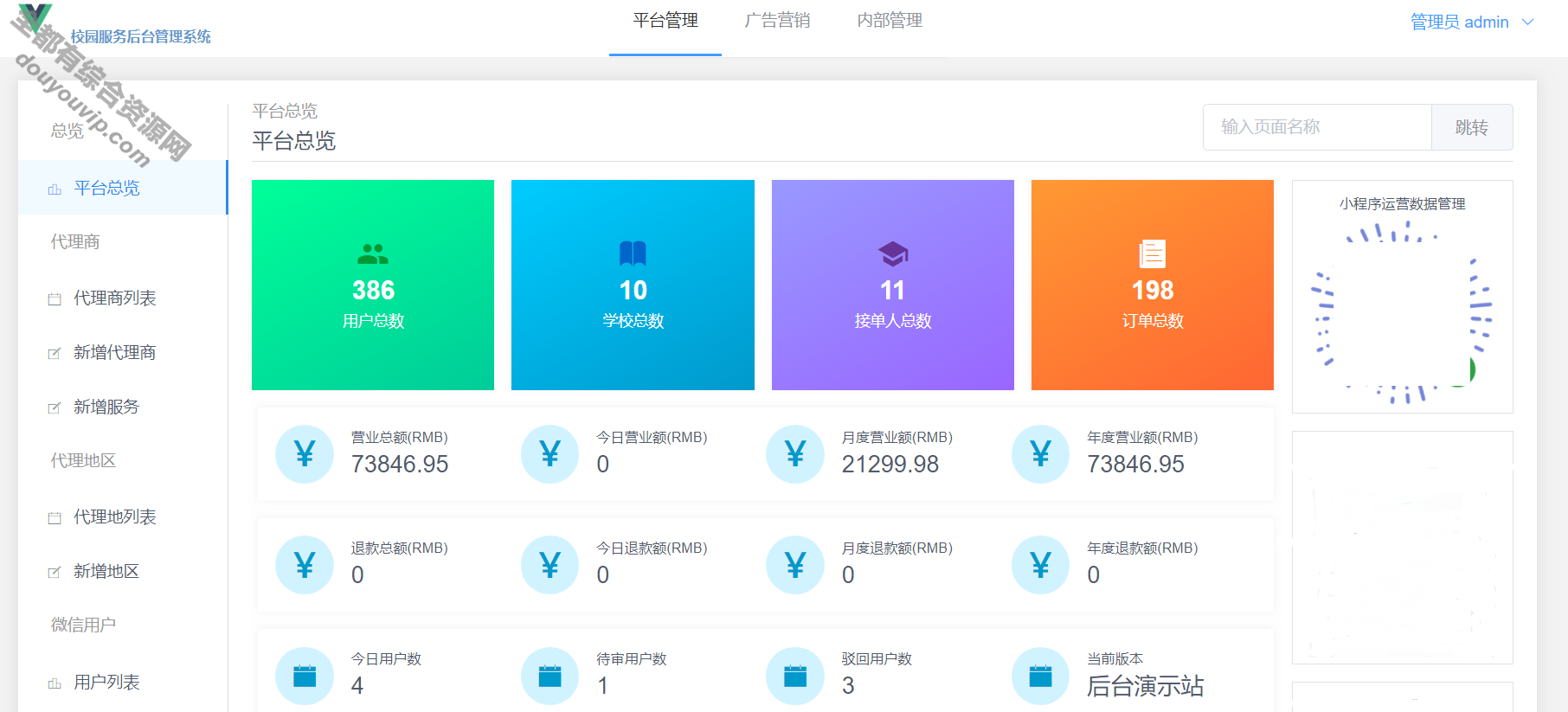Click yen icon beside 月度退款额(RMB)
The height and width of the screenshot is (712, 1568).
pyautogui.click(x=795, y=565)
